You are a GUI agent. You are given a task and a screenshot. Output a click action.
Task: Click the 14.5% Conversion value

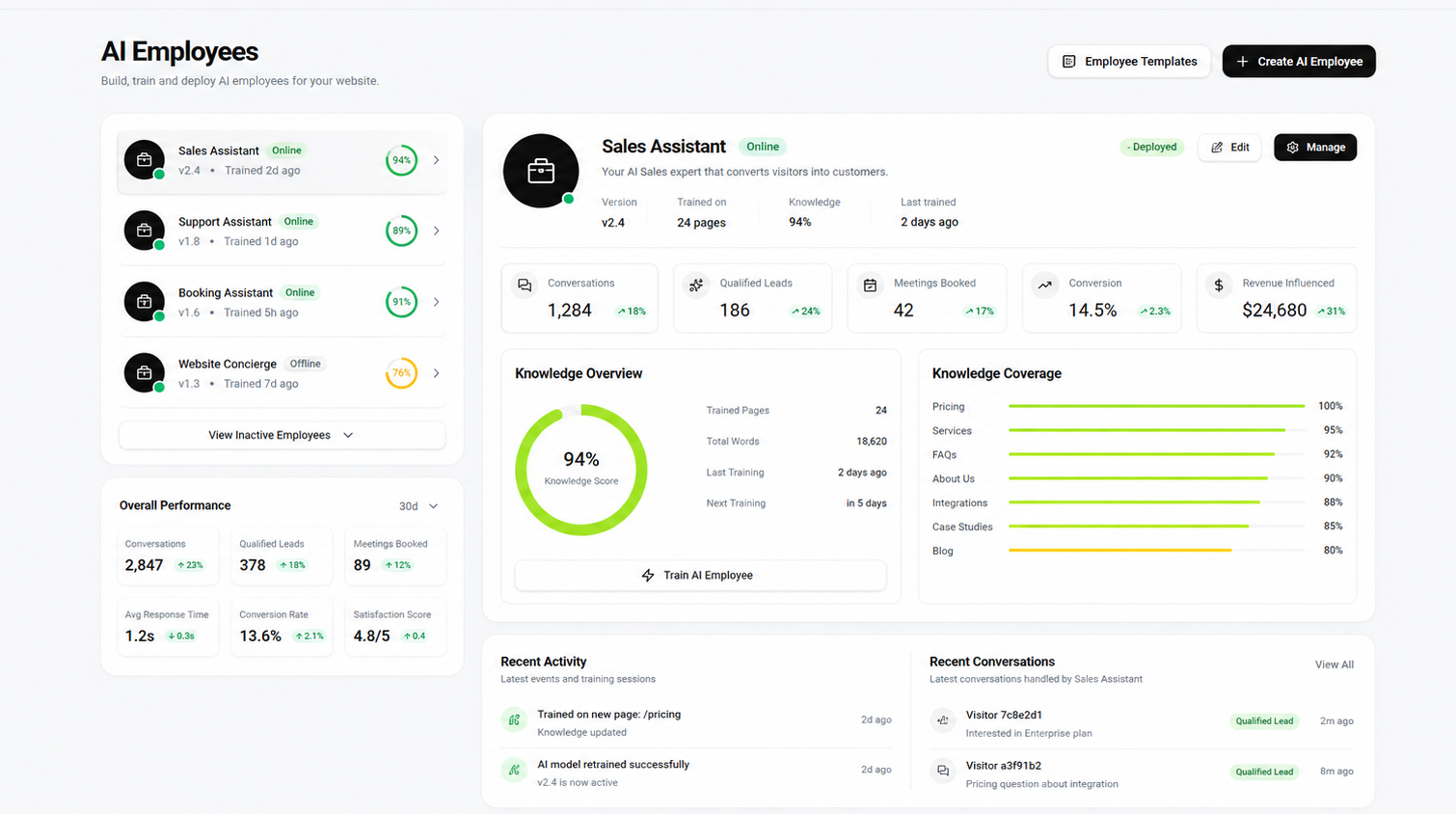[1092, 311]
